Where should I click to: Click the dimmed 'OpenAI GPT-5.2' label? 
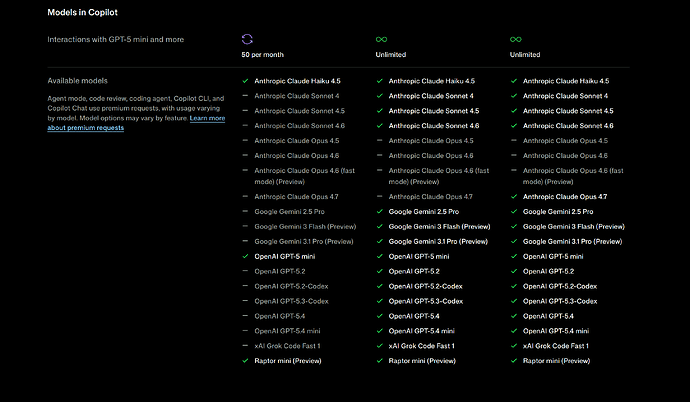pos(279,271)
